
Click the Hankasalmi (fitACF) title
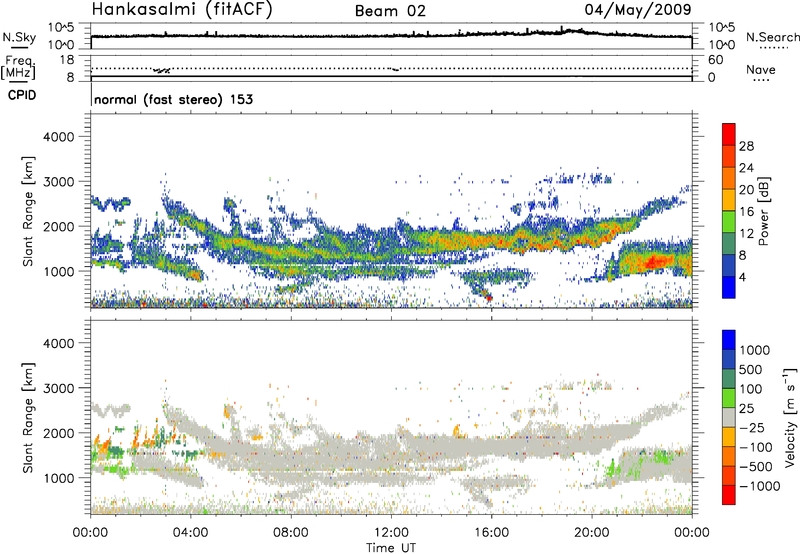click(182, 10)
